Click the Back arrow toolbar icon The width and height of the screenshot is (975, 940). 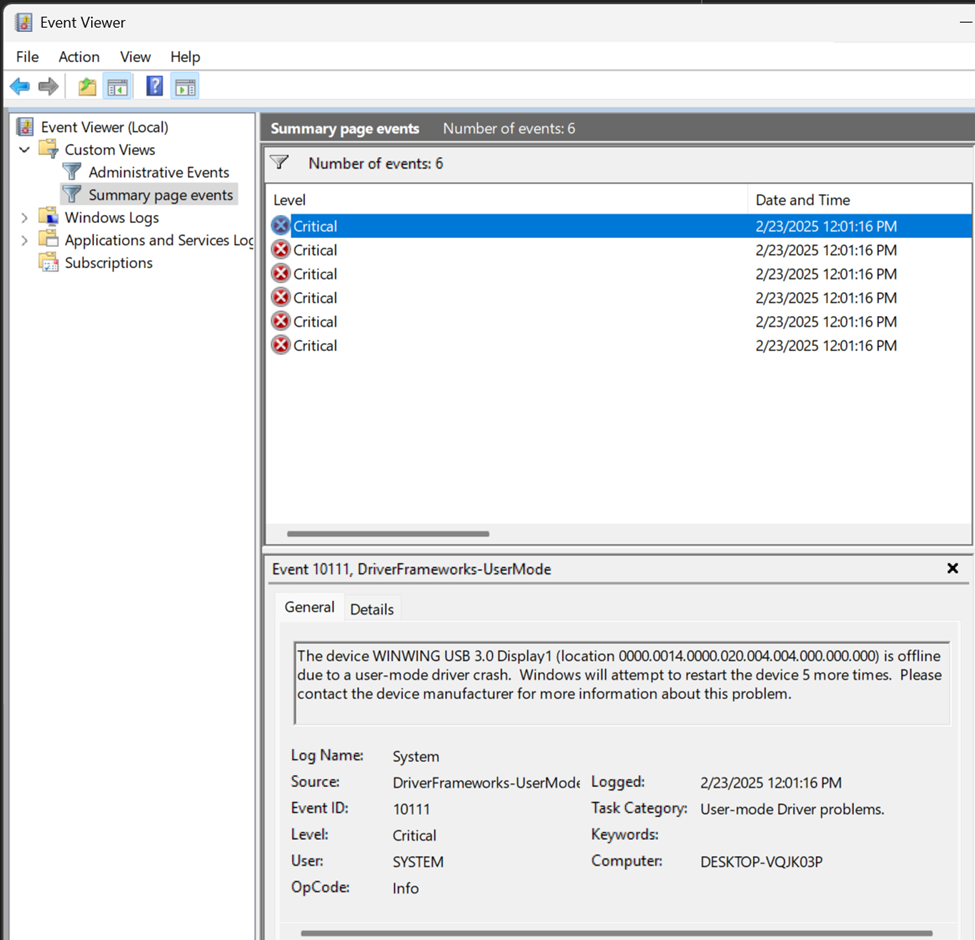(x=20, y=86)
